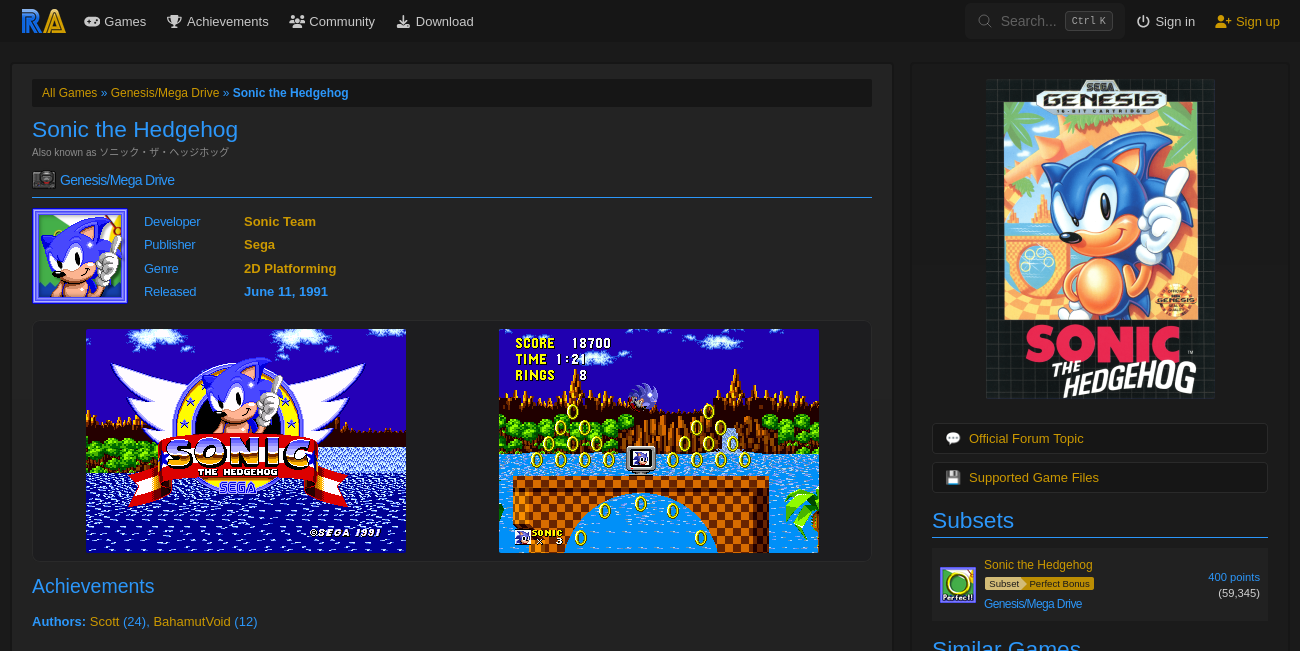Open the Sonic the Hedgehog subset link
This screenshot has width=1300, height=651.
(x=1038, y=565)
